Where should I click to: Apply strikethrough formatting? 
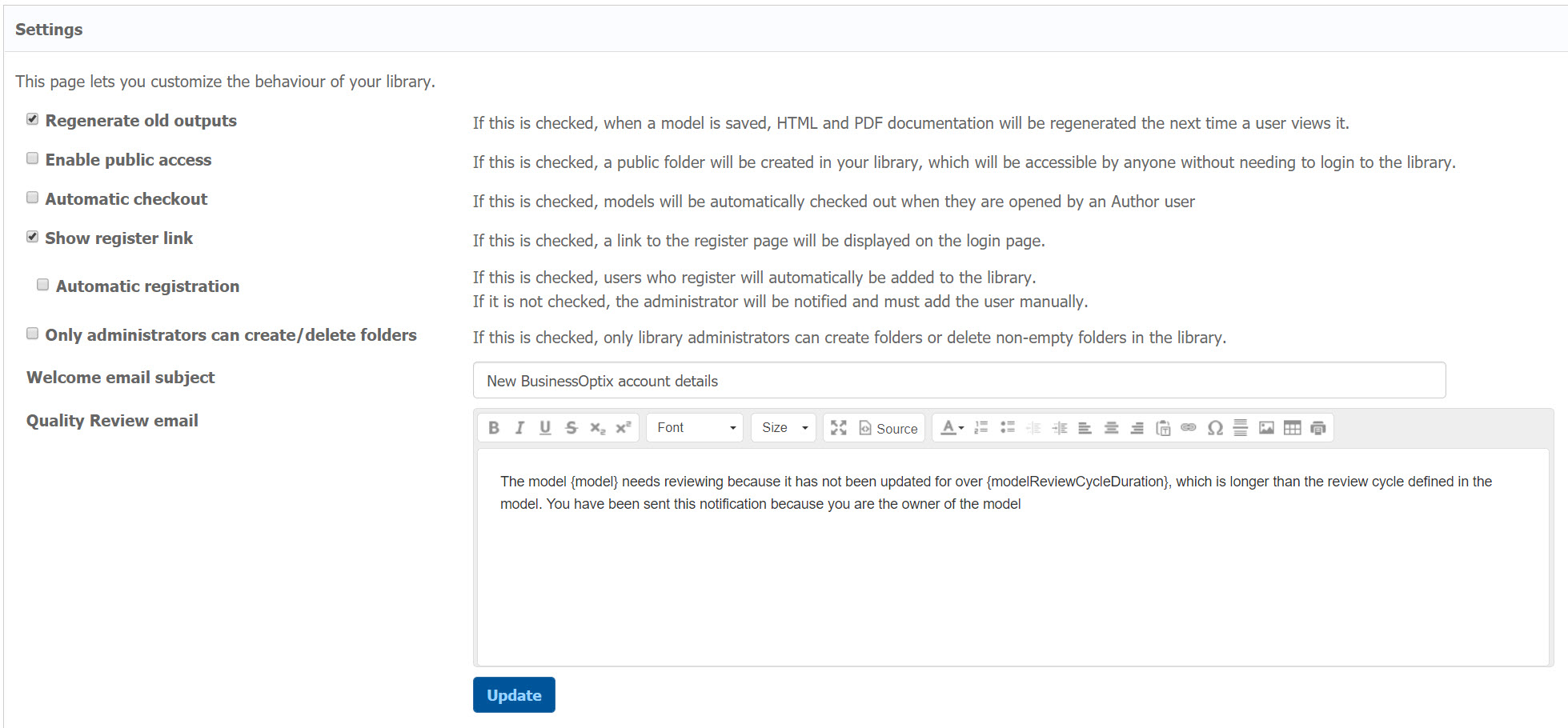[x=571, y=428]
